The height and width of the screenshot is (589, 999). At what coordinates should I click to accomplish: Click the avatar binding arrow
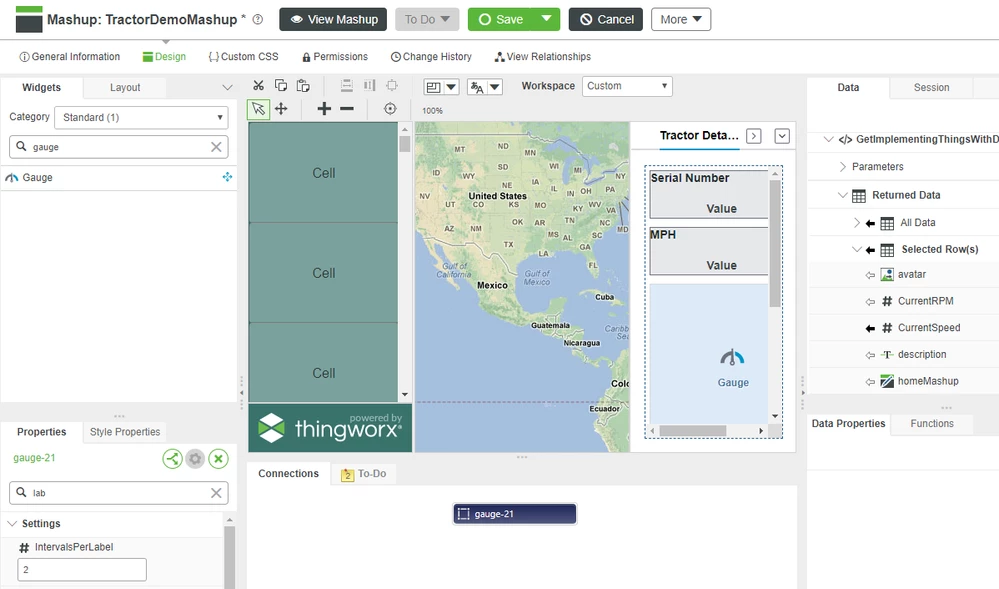coord(870,275)
